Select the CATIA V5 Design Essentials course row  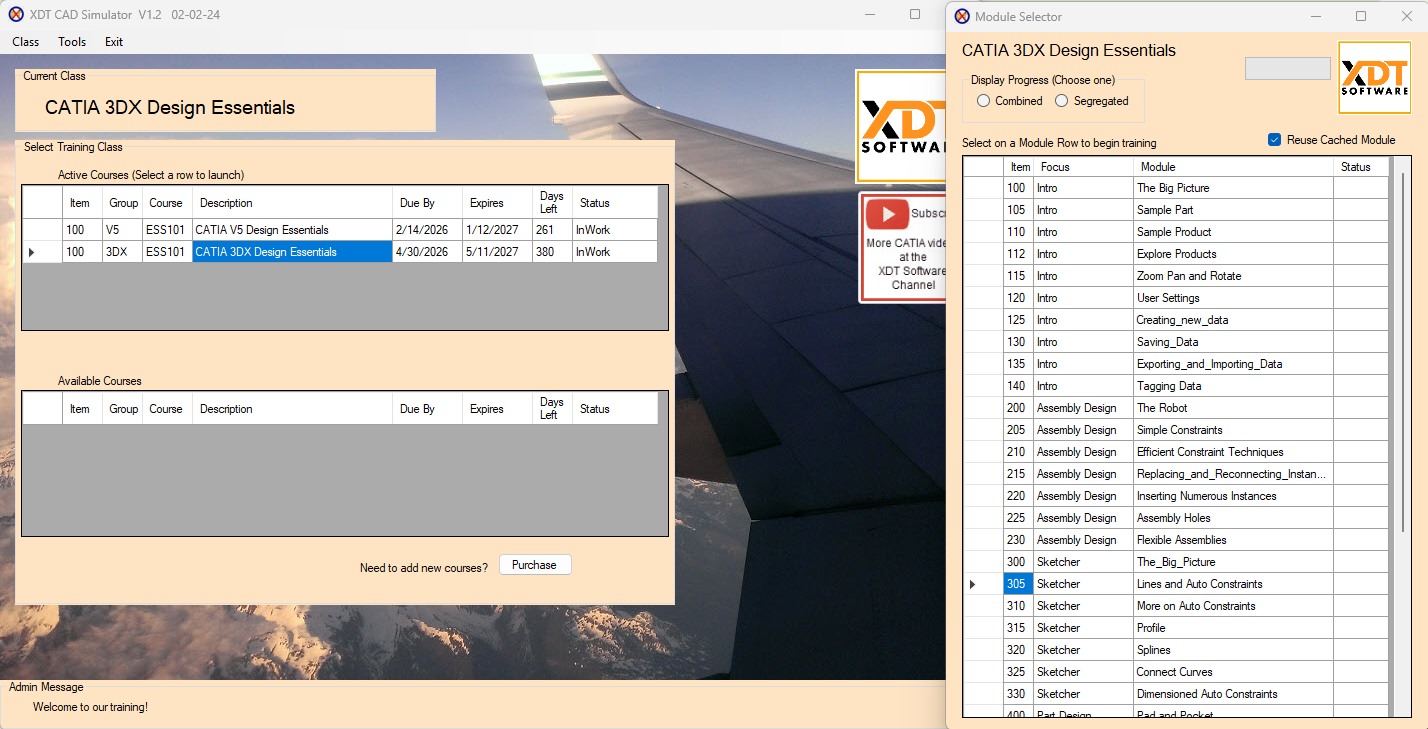pyautogui.click(x=340, y=230)
